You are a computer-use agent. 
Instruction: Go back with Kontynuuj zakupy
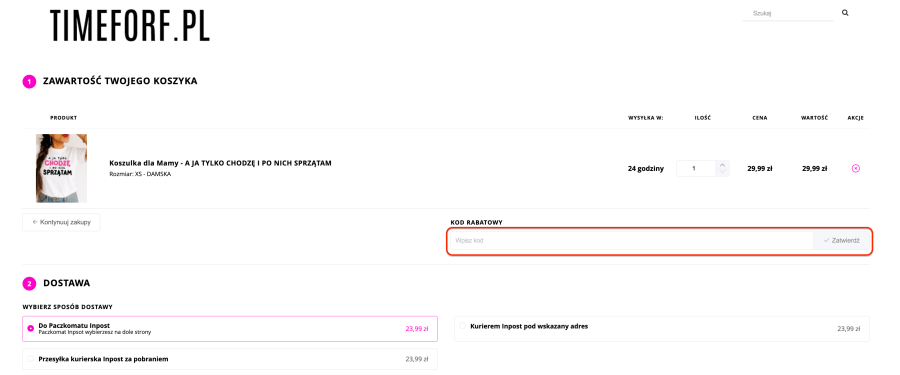[x=61, y=222]
